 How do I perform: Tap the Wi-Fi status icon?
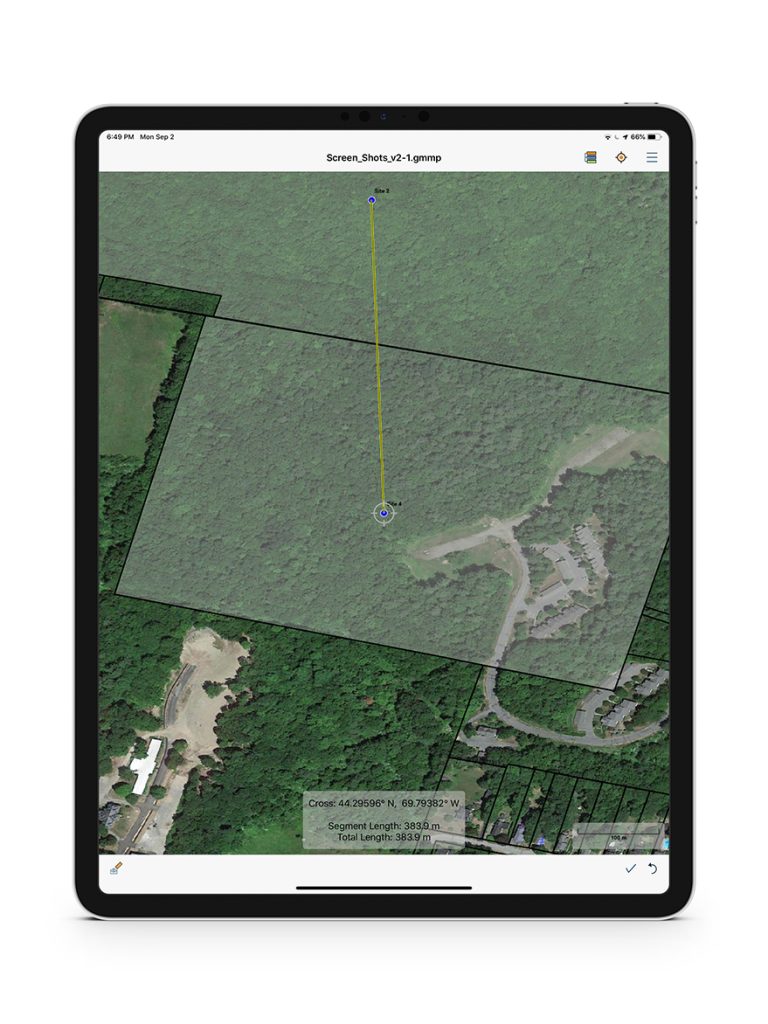pos(608,136)
